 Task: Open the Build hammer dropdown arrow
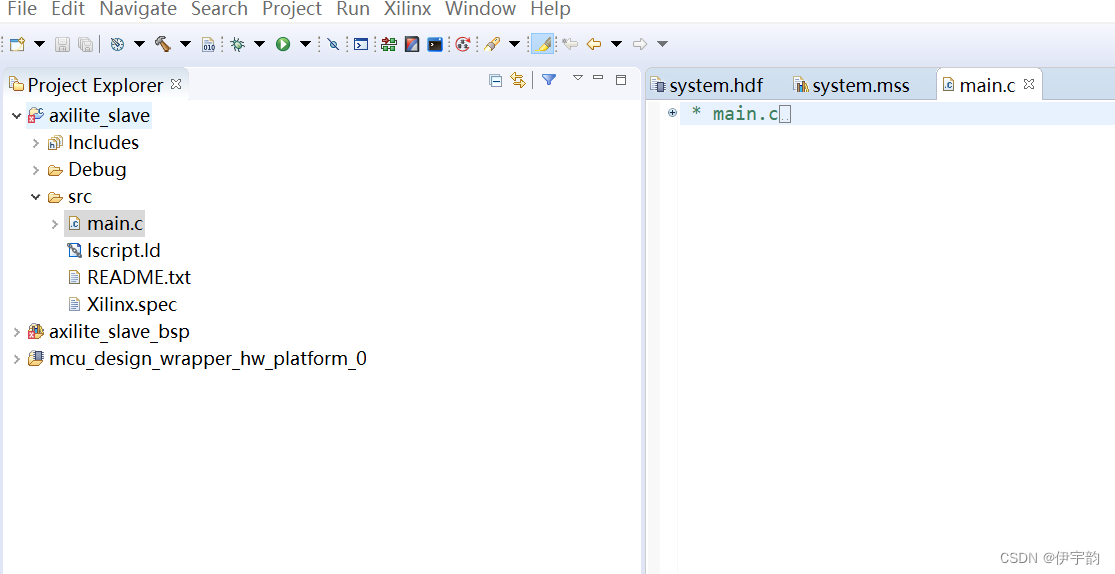[x=186, y=44]
